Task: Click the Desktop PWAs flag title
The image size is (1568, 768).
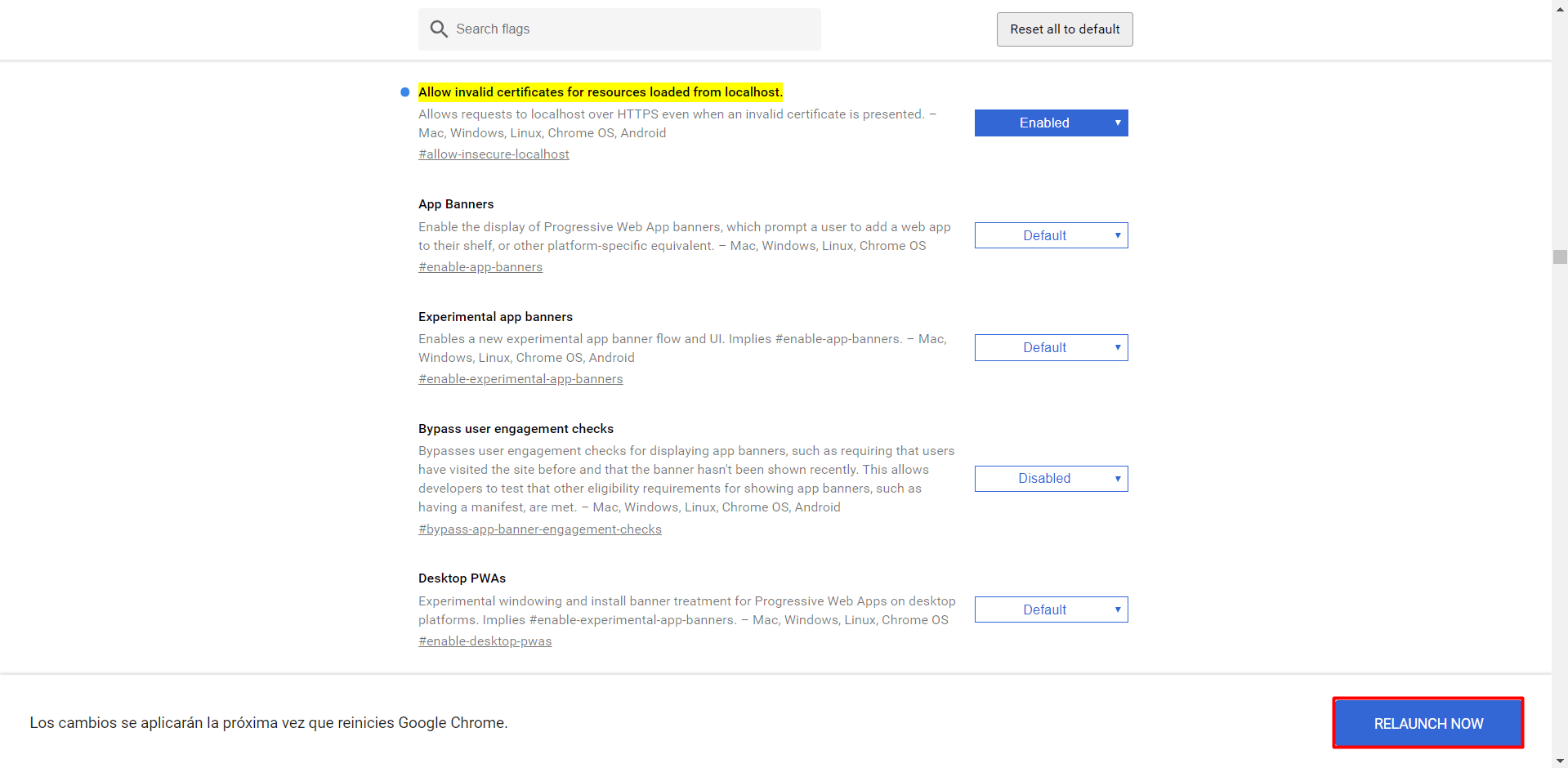Action: tap(462, 578)
